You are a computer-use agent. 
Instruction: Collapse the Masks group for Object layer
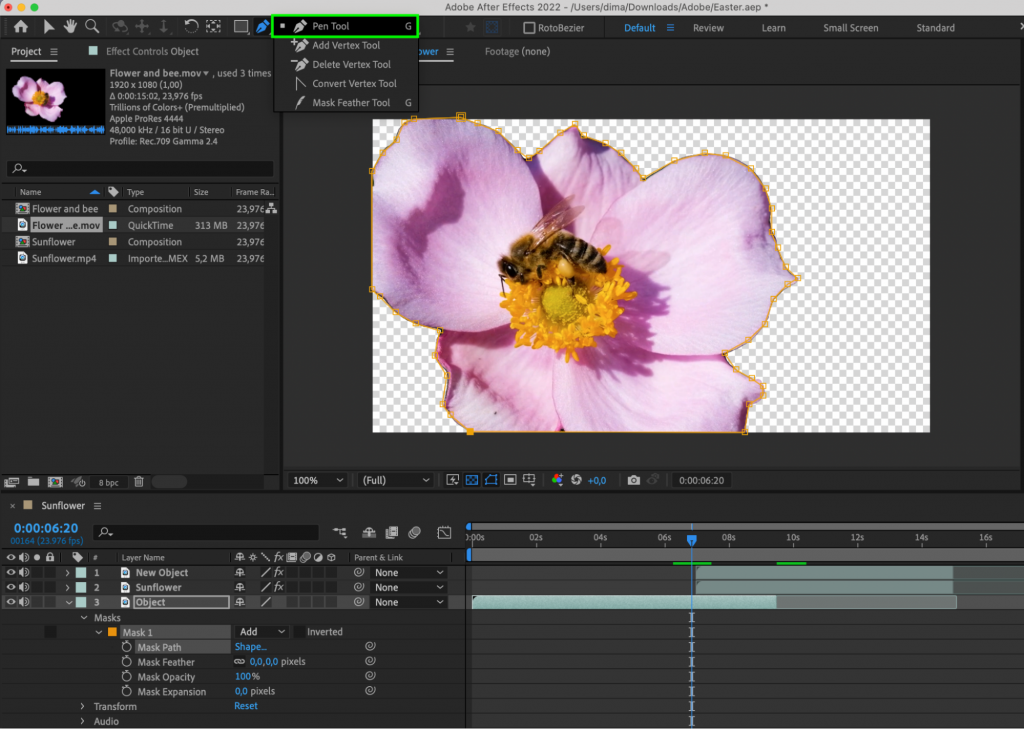(x=84, y=617)
